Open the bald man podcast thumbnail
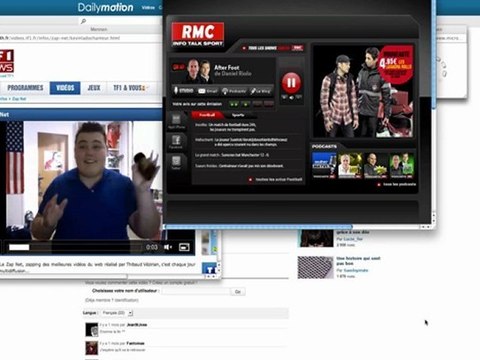Viewport: 480px width, 360px height. pyautogui.click(x=376, y=165)
